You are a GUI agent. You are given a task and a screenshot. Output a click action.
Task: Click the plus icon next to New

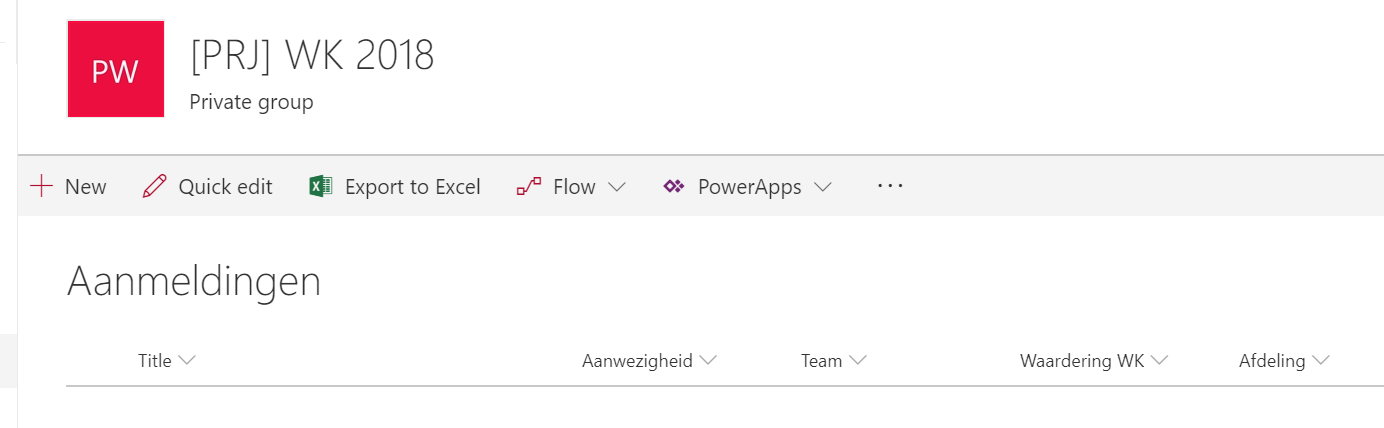point(41,186)
